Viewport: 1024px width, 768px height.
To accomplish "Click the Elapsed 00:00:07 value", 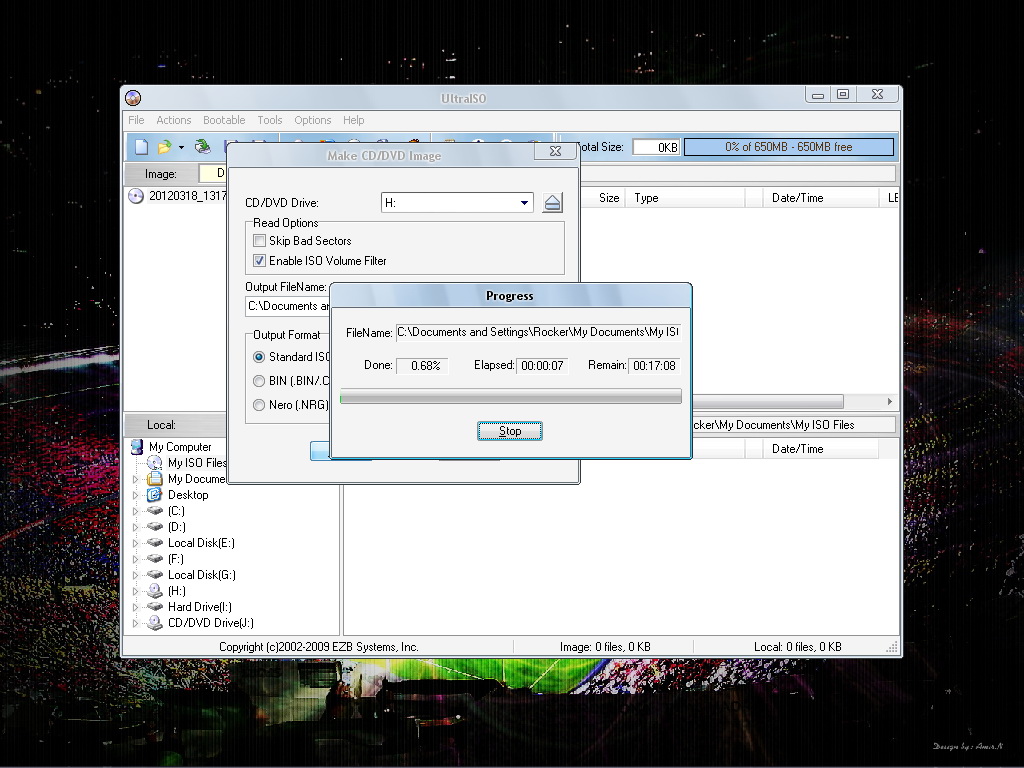I will (542, 366).
